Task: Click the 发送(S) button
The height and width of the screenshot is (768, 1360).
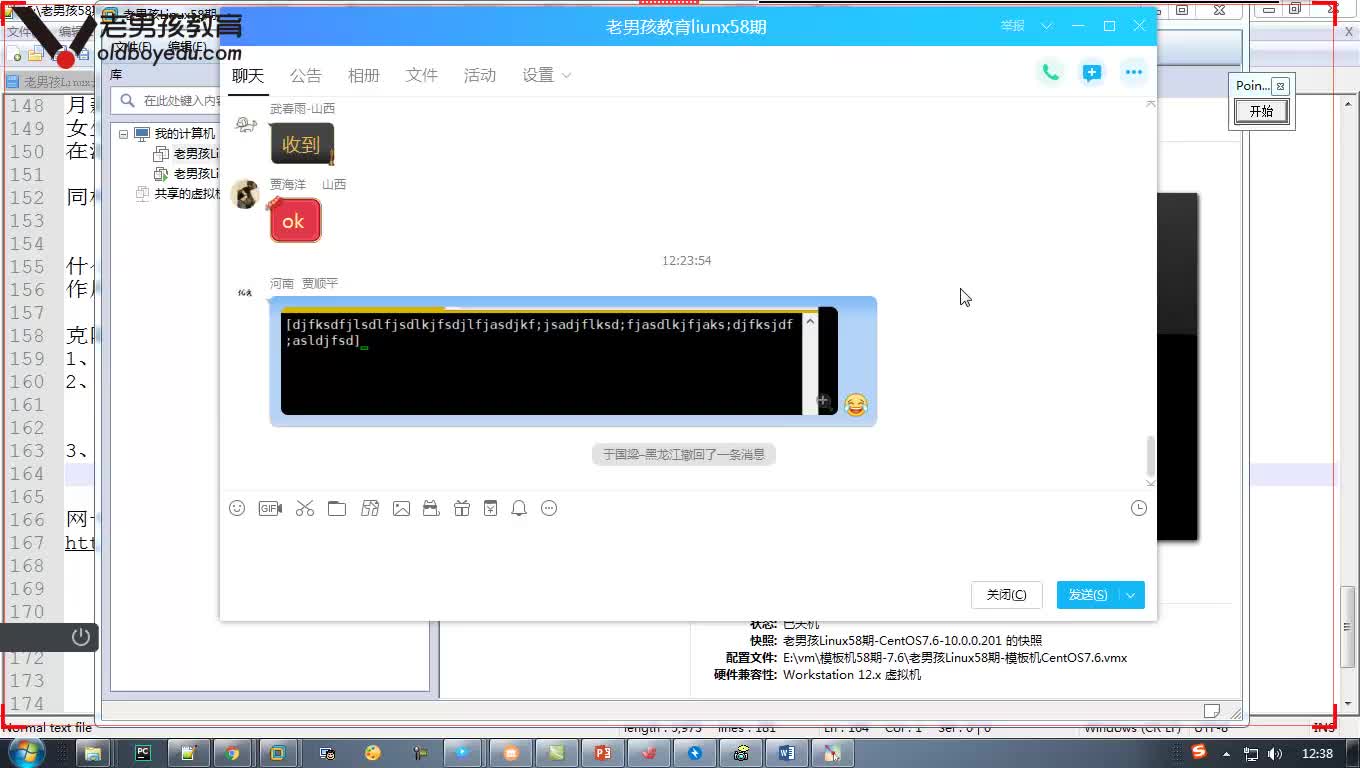Action: pos(1088,595)
